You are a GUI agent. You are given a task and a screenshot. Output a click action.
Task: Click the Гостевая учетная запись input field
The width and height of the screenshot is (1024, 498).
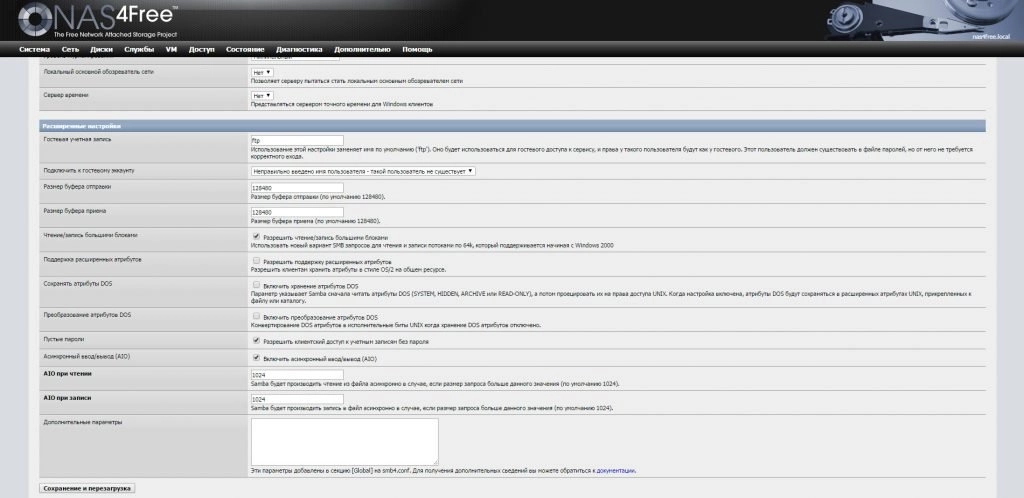tap(297, 141)
